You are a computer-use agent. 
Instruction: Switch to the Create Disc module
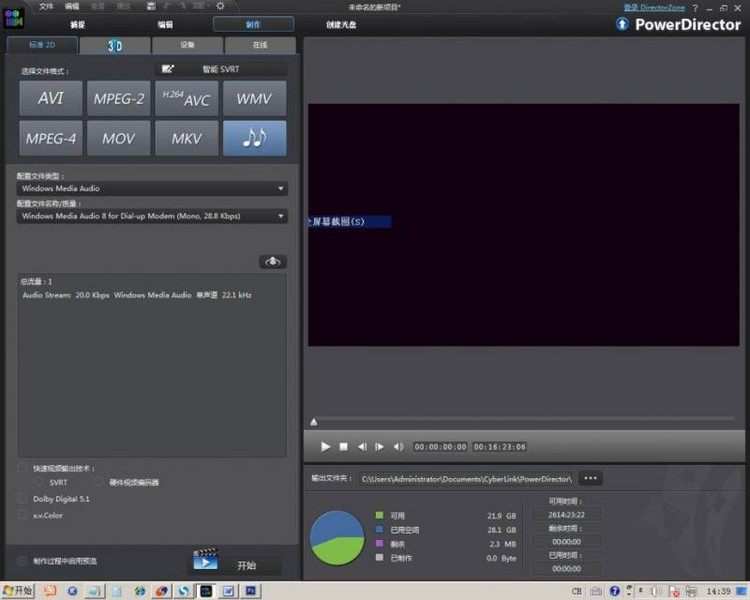tap(341, 24)
